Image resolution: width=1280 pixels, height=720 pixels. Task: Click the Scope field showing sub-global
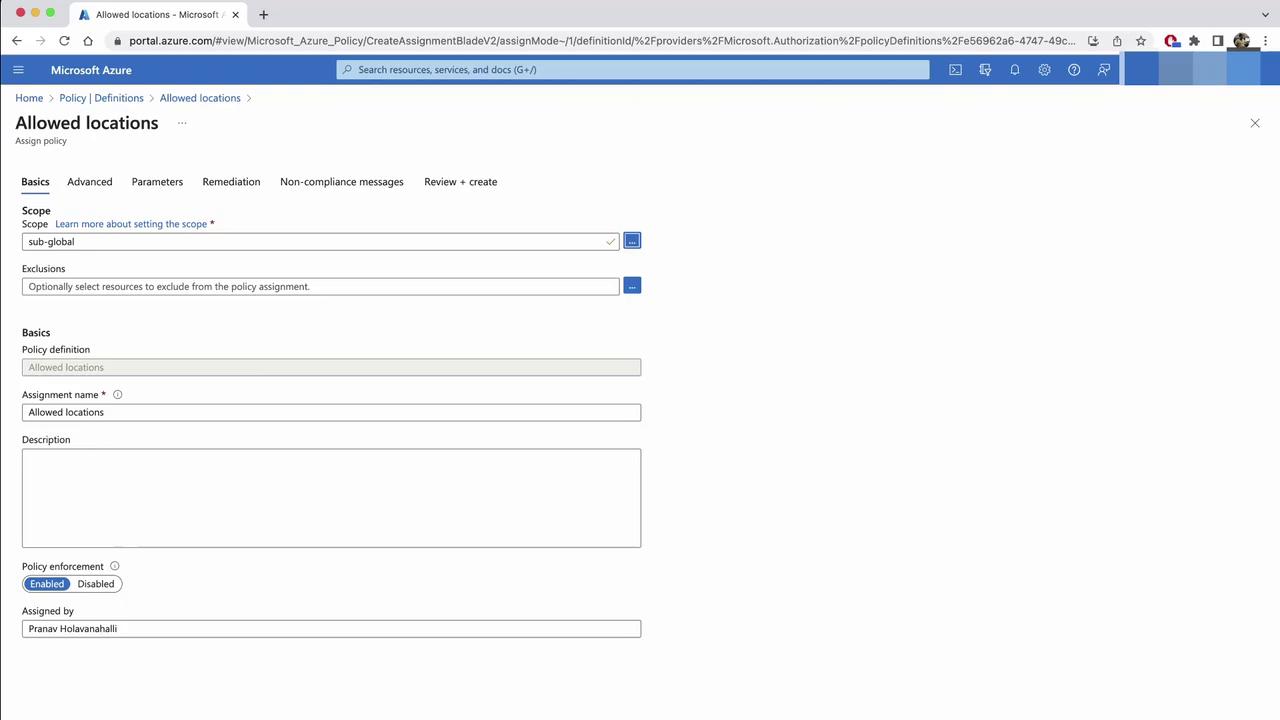point(320,241)
